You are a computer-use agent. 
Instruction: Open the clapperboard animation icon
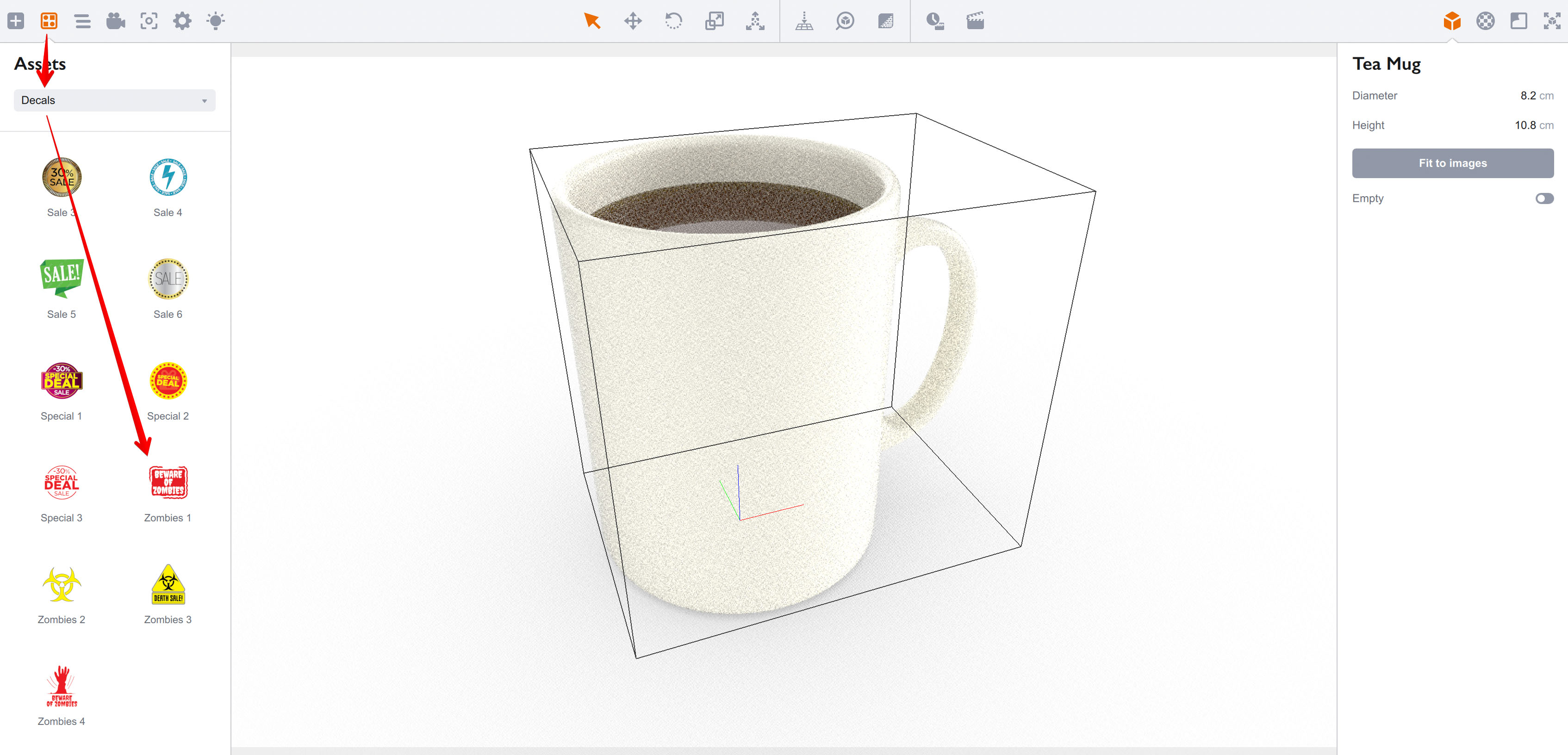coord(975,21)
